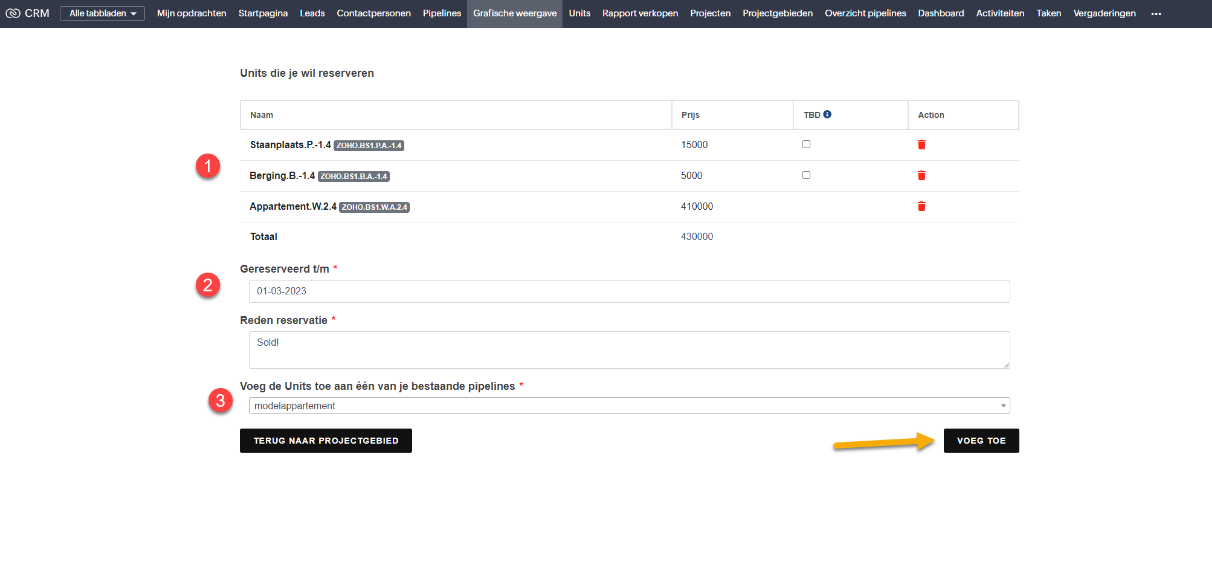
Task: Open the Grafische weergave tab
Action: 514,13
